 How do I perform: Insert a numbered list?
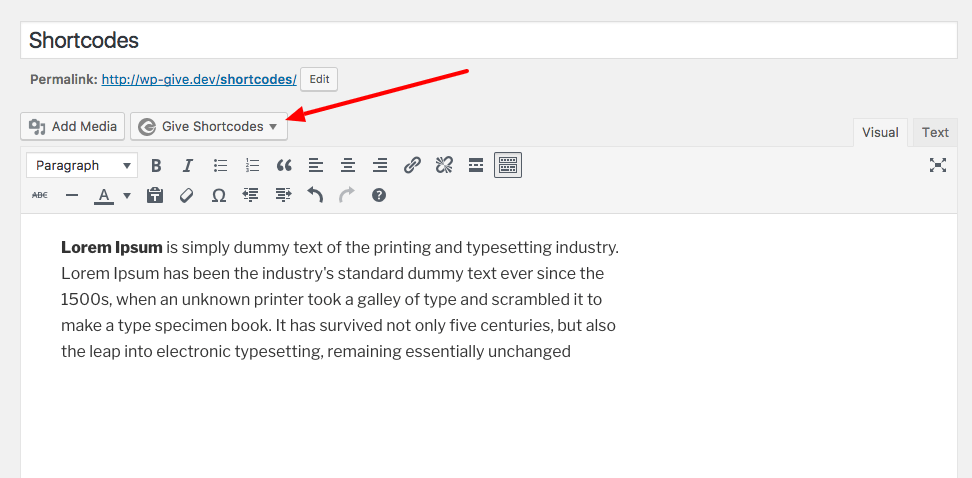click(x=252, y=166)
